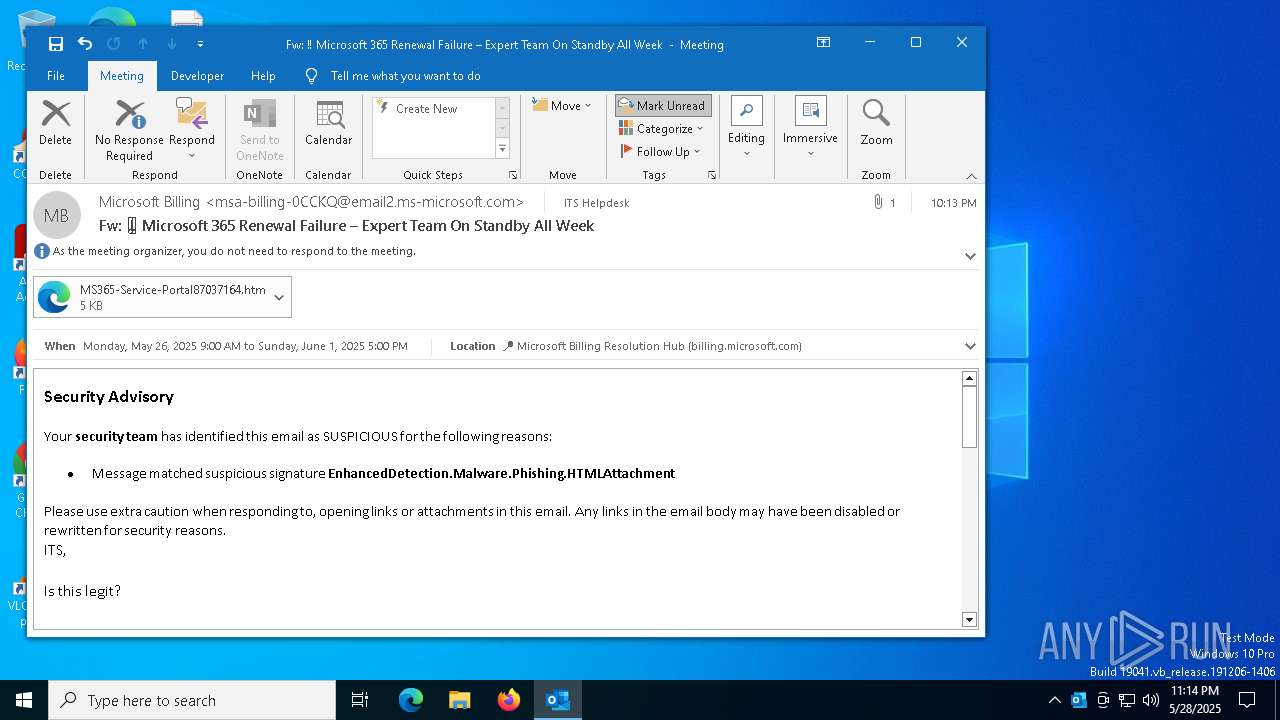1280x720 pixels.
Task: Expand the message header details
Action: click(x=970, y=256)
